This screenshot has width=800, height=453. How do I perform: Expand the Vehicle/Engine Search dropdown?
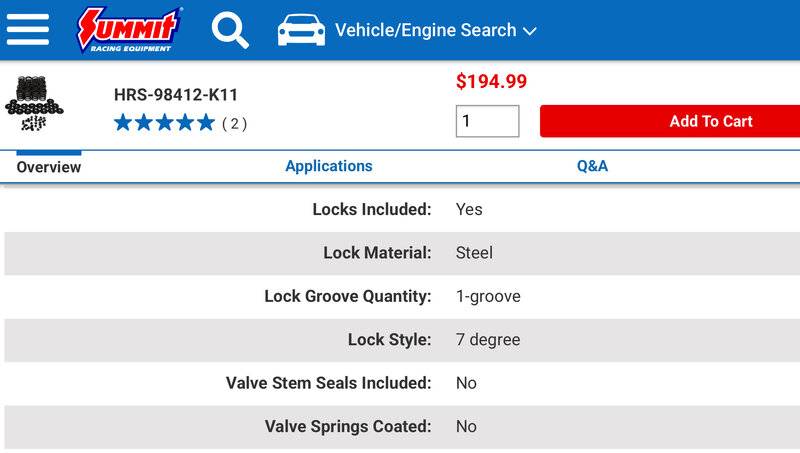(x=435, y=30)
